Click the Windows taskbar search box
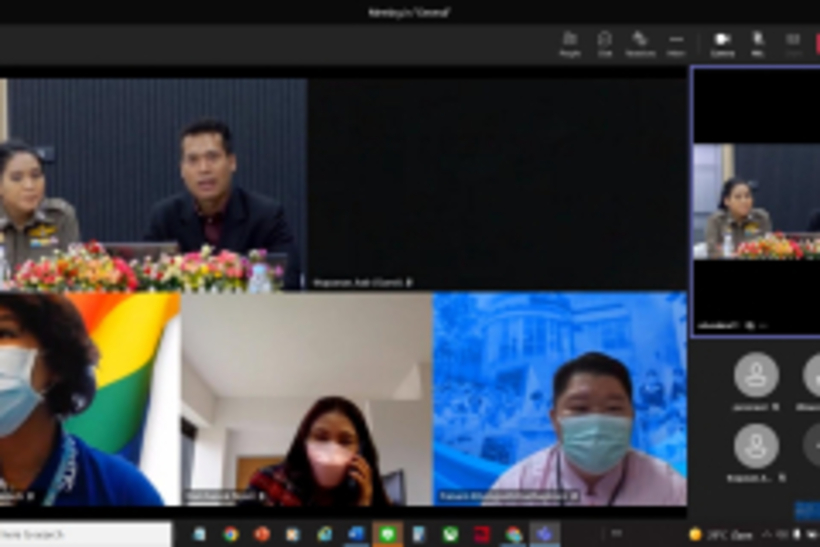820x547 pixels. pos(85,534)
